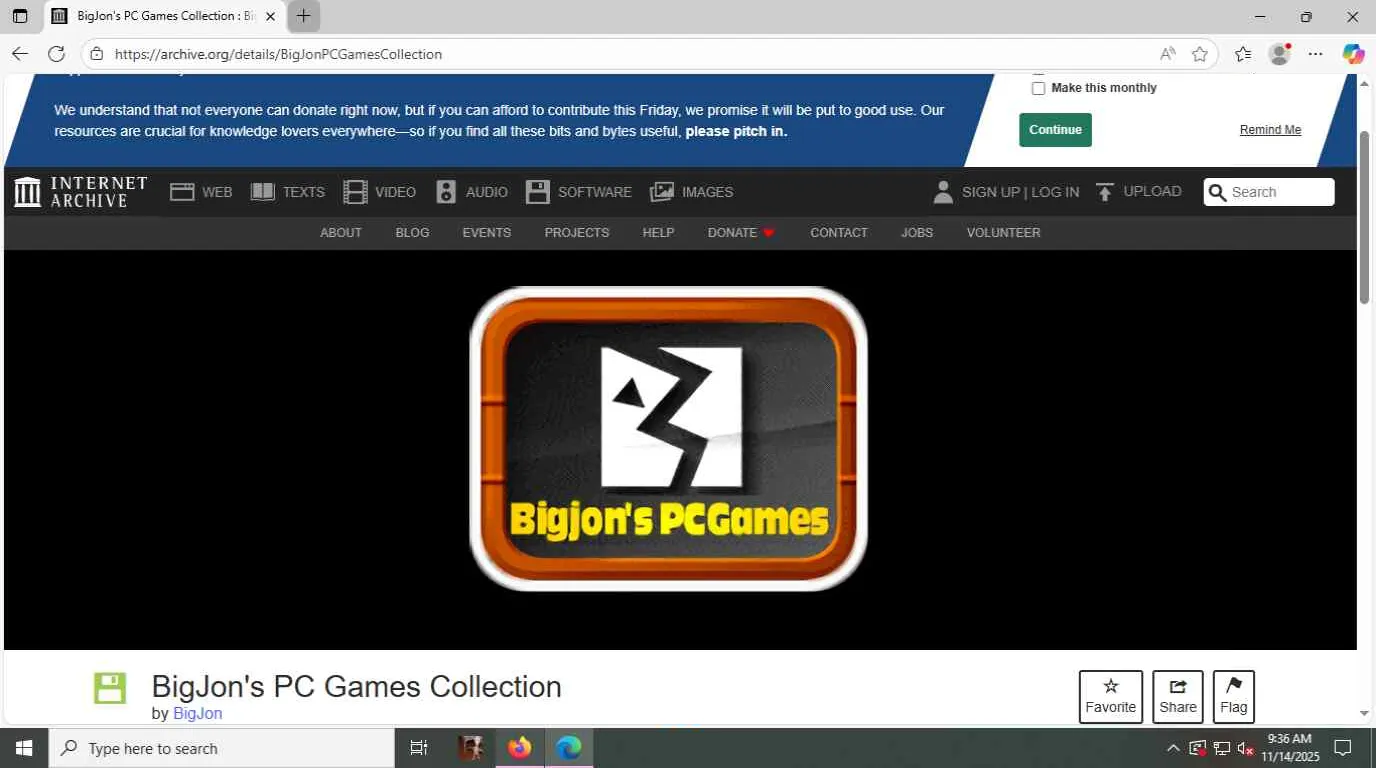Click the user avatar icon beside Sign Up
This screenshot has height=768, width=1376.
[x=942, y=192]
